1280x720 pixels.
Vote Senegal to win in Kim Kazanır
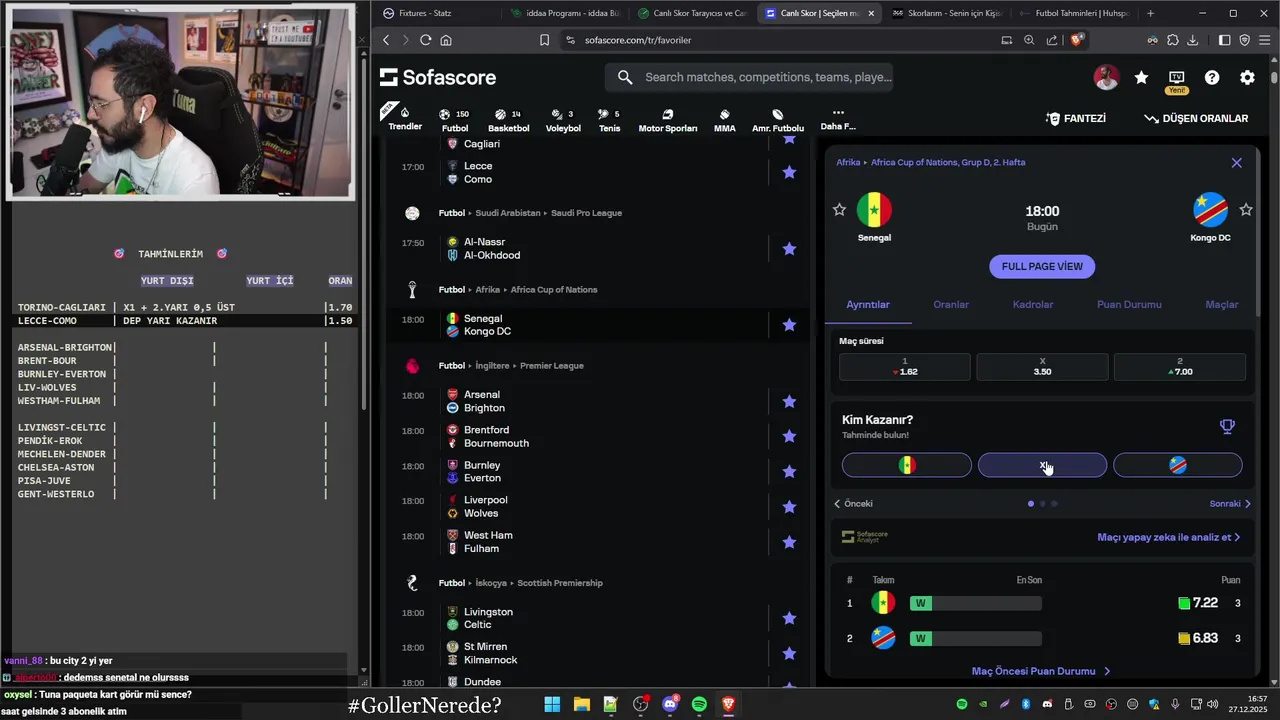coord(907,465)
